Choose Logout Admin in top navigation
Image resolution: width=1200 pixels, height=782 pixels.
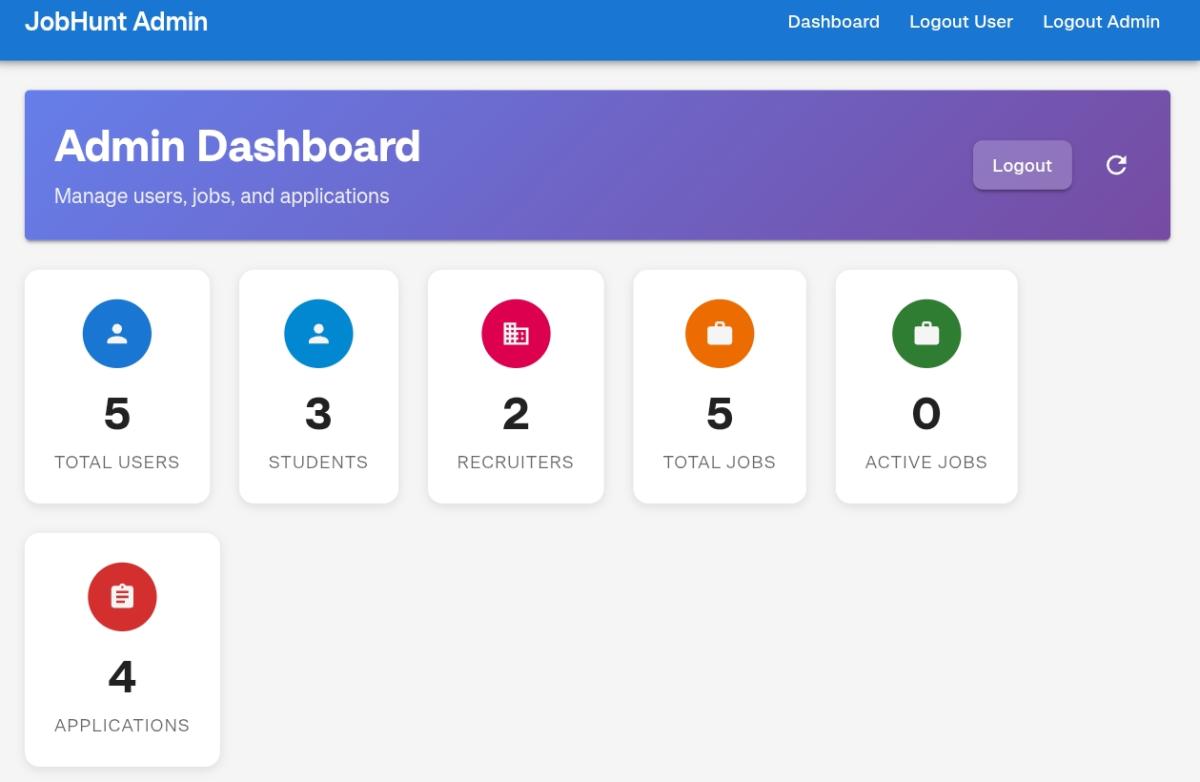coord(1101,22)
